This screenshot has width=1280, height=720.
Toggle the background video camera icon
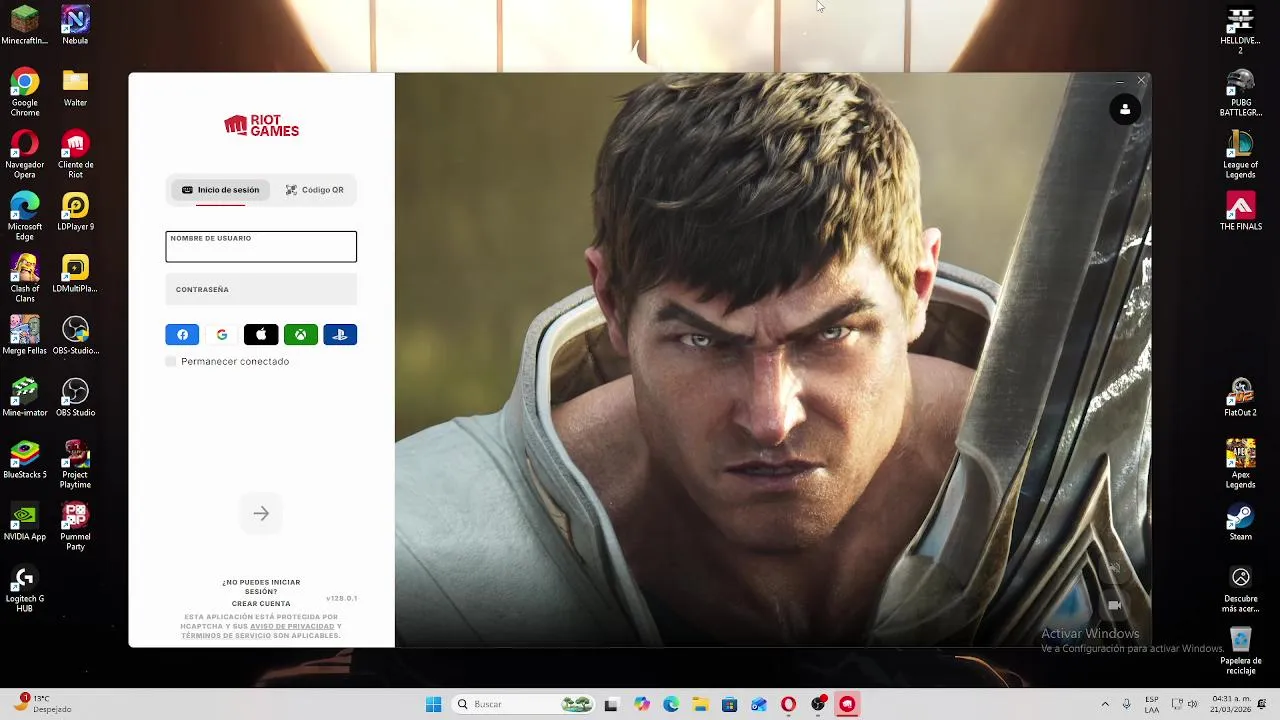(1114, 605)
